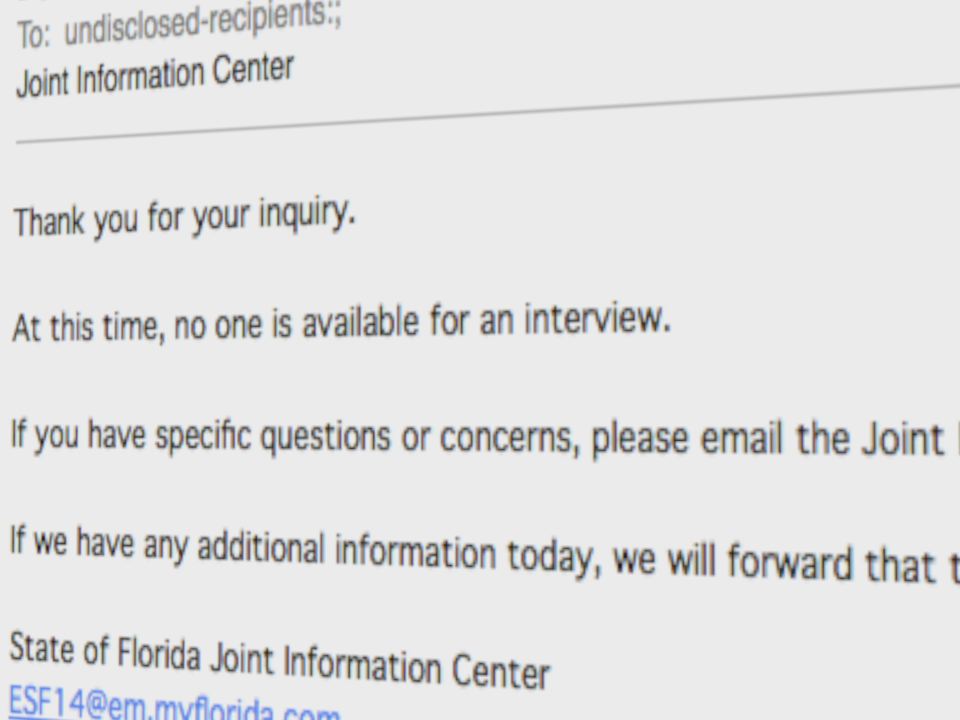Click the 'Thank you for your inquiry' line
Image resolution: width=960 pixels, height=720 pixels.
point(184,217)
